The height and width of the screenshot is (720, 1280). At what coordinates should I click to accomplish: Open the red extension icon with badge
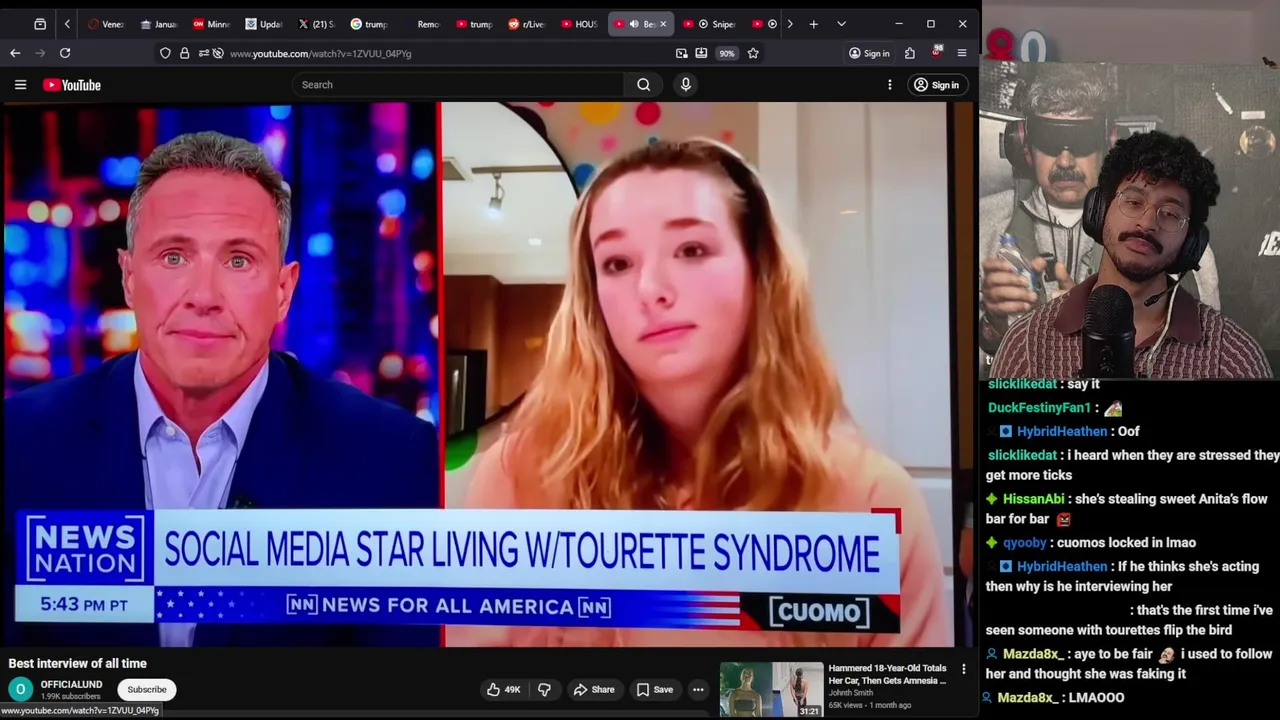pyautogui.click(x=936, y=52)
